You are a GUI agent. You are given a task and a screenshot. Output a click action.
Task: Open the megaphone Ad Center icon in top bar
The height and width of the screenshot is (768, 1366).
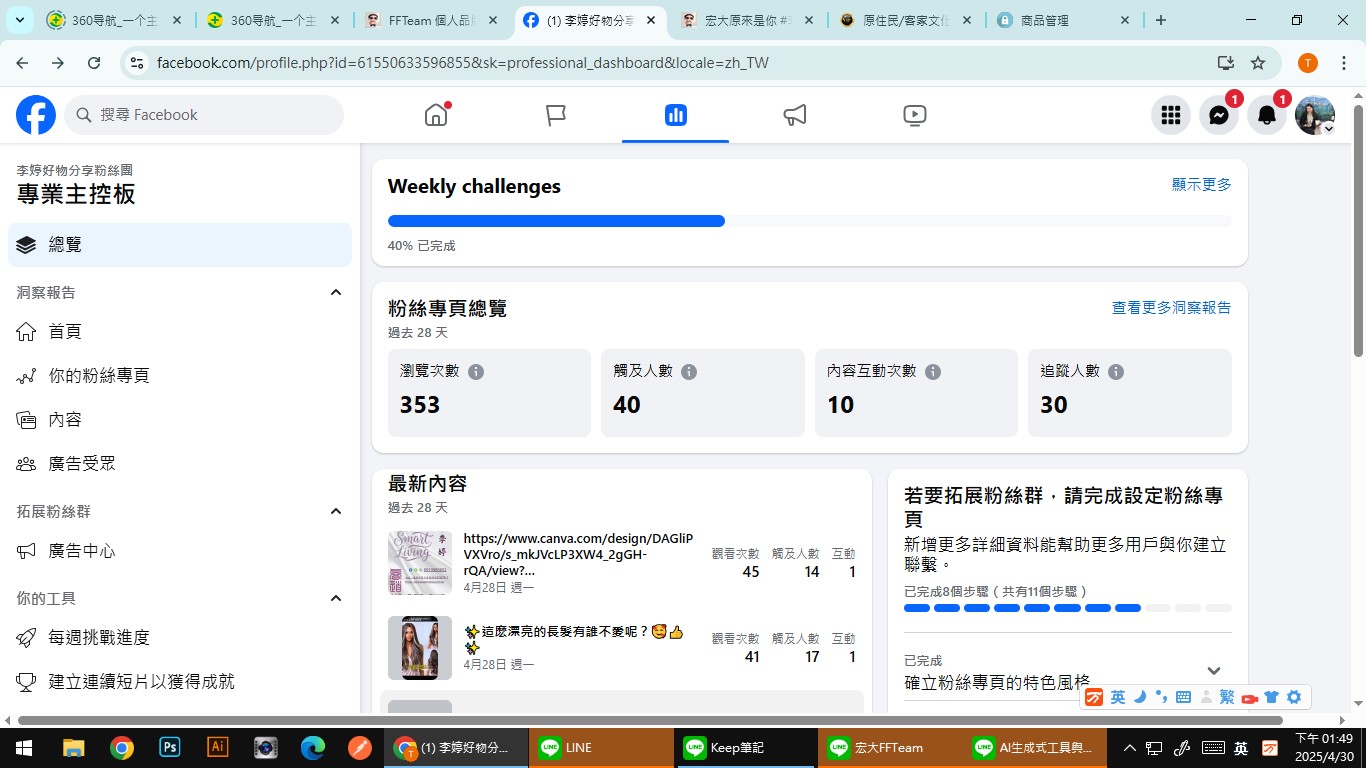click(x=795, y=115)
